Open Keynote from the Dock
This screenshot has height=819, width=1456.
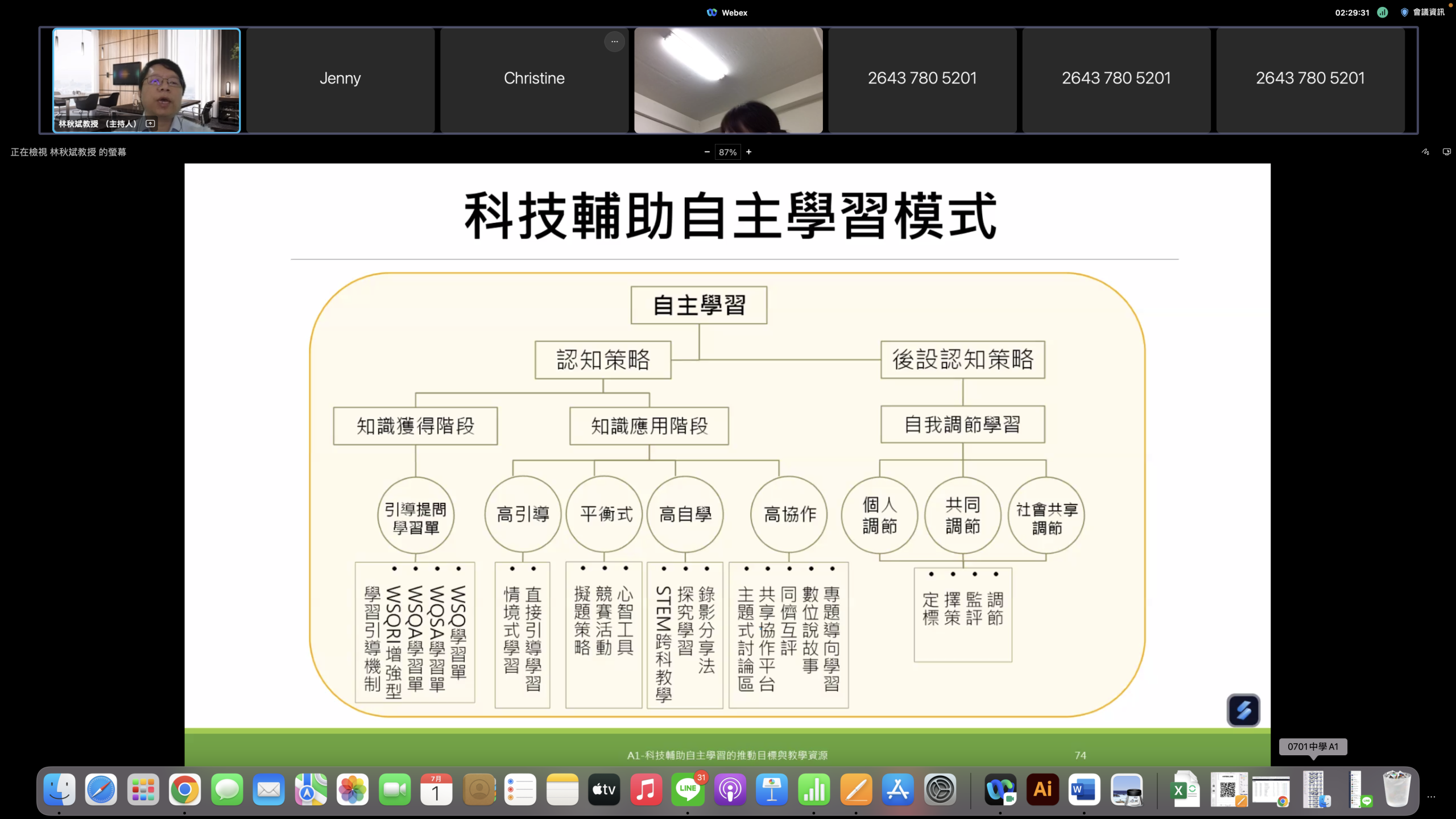pos(772,790)
